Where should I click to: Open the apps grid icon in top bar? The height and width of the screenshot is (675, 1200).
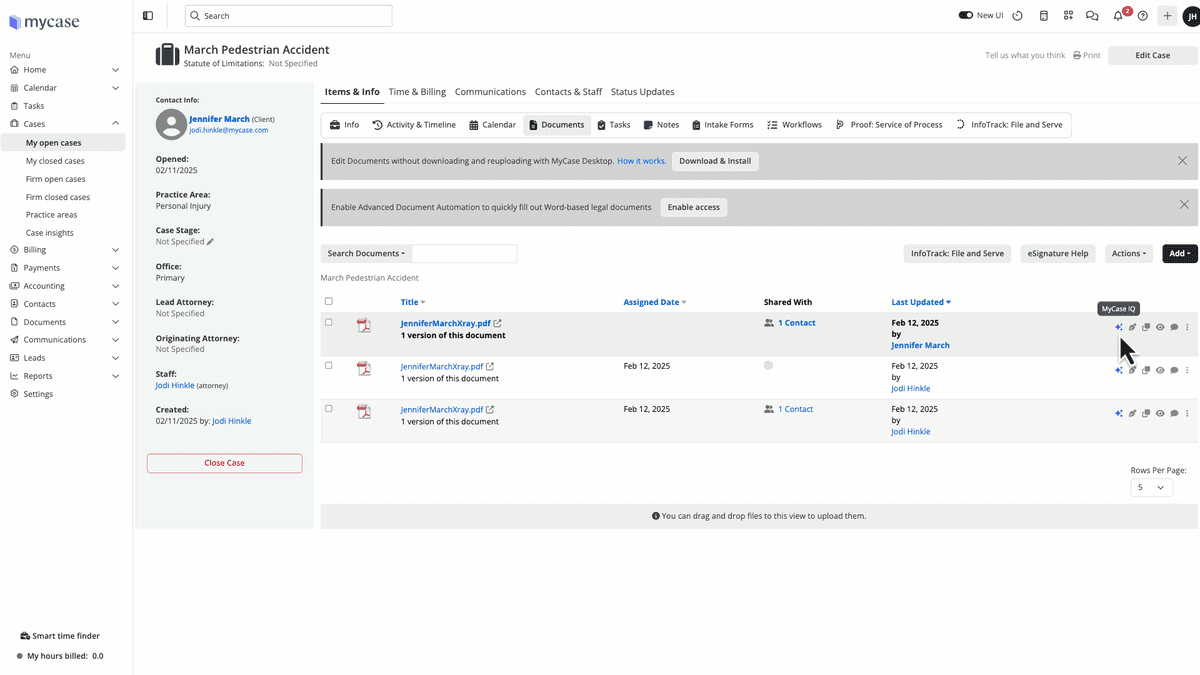pyautogui.click(x=1068, y=16)
